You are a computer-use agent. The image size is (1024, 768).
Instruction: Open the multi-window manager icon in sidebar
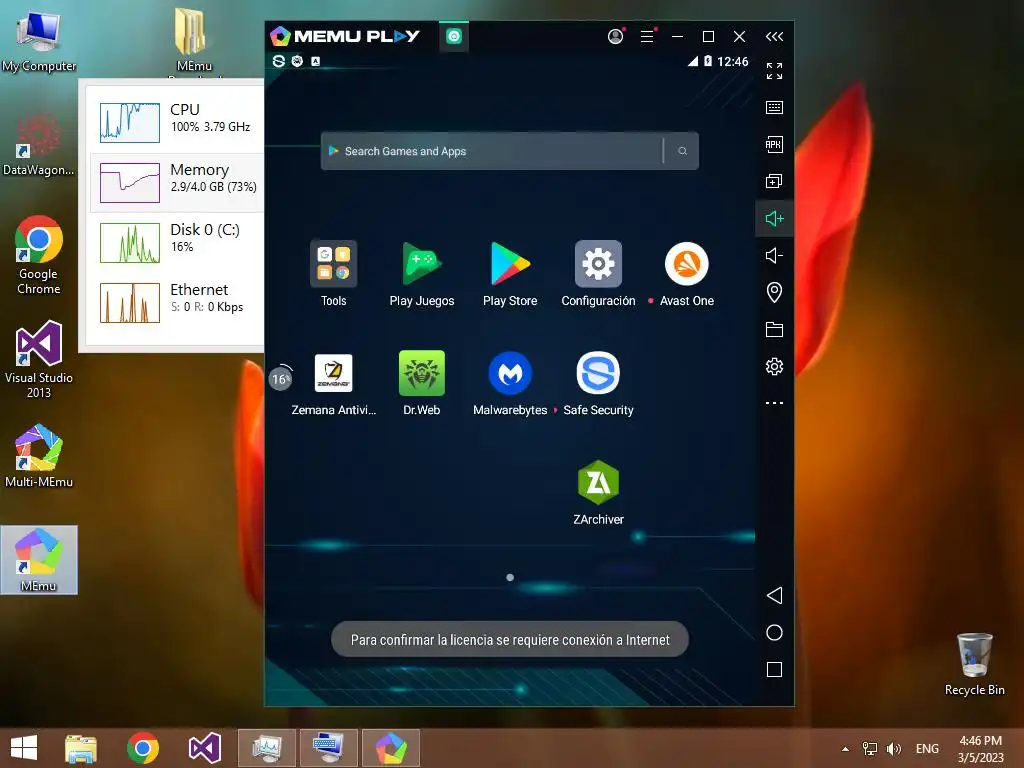pyautogui.click(x=775, y=182)
